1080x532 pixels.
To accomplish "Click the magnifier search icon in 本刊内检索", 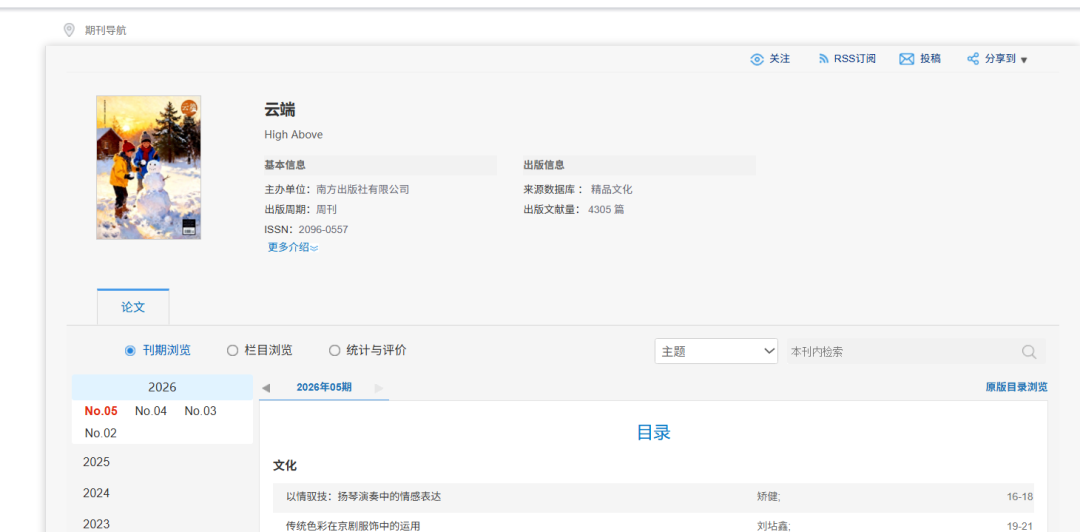I will pos(1029,352).
